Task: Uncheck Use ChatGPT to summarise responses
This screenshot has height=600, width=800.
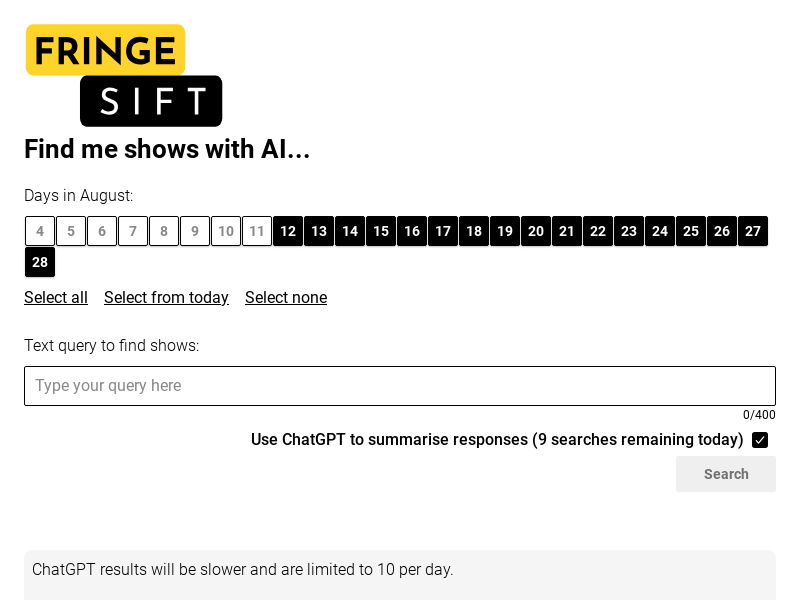Action: [760, 440]
